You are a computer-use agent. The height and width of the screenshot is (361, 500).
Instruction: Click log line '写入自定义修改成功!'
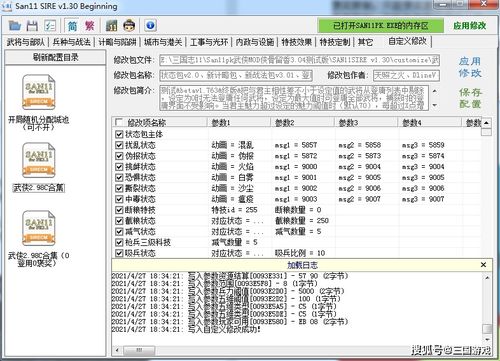pos(224,329)
